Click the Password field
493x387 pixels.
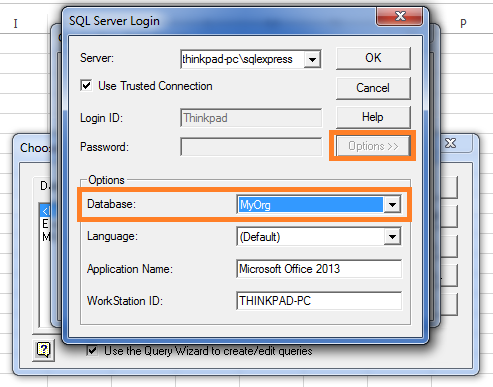tap(251, 147)
